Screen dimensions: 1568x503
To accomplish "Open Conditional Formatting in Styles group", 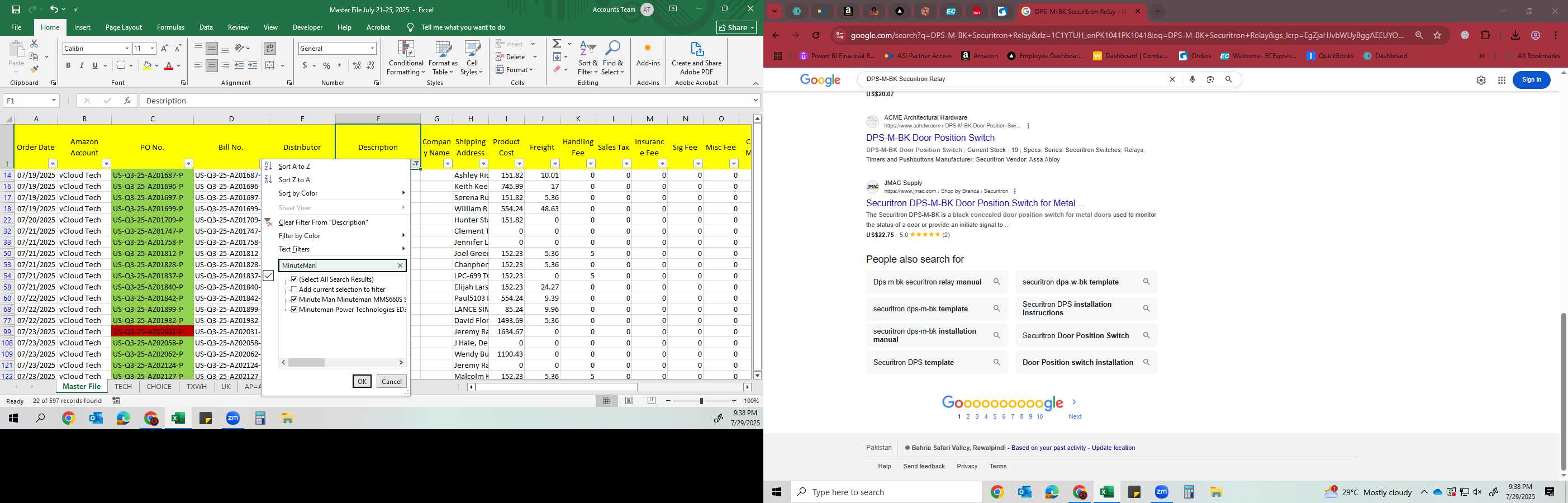I will (x=406, y=59).
